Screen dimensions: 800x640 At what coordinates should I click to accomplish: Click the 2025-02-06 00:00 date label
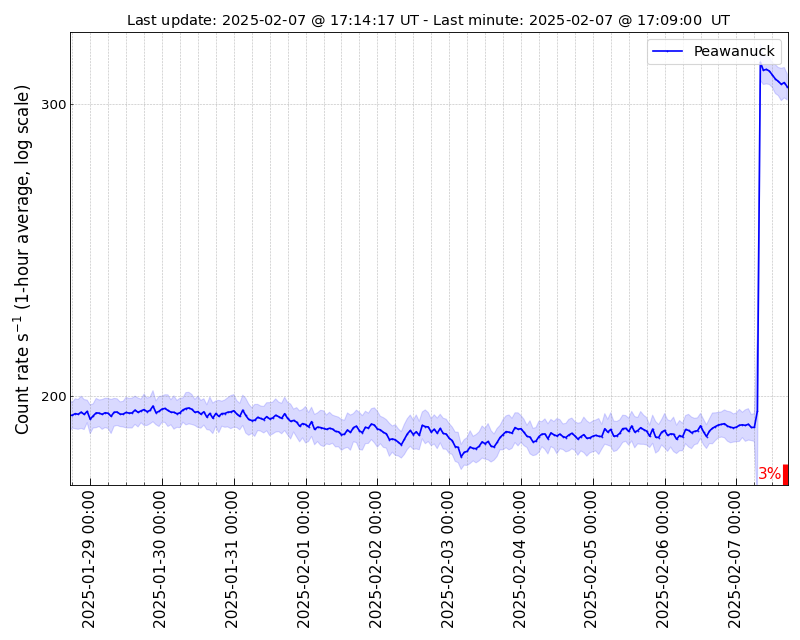click(663, 560)
